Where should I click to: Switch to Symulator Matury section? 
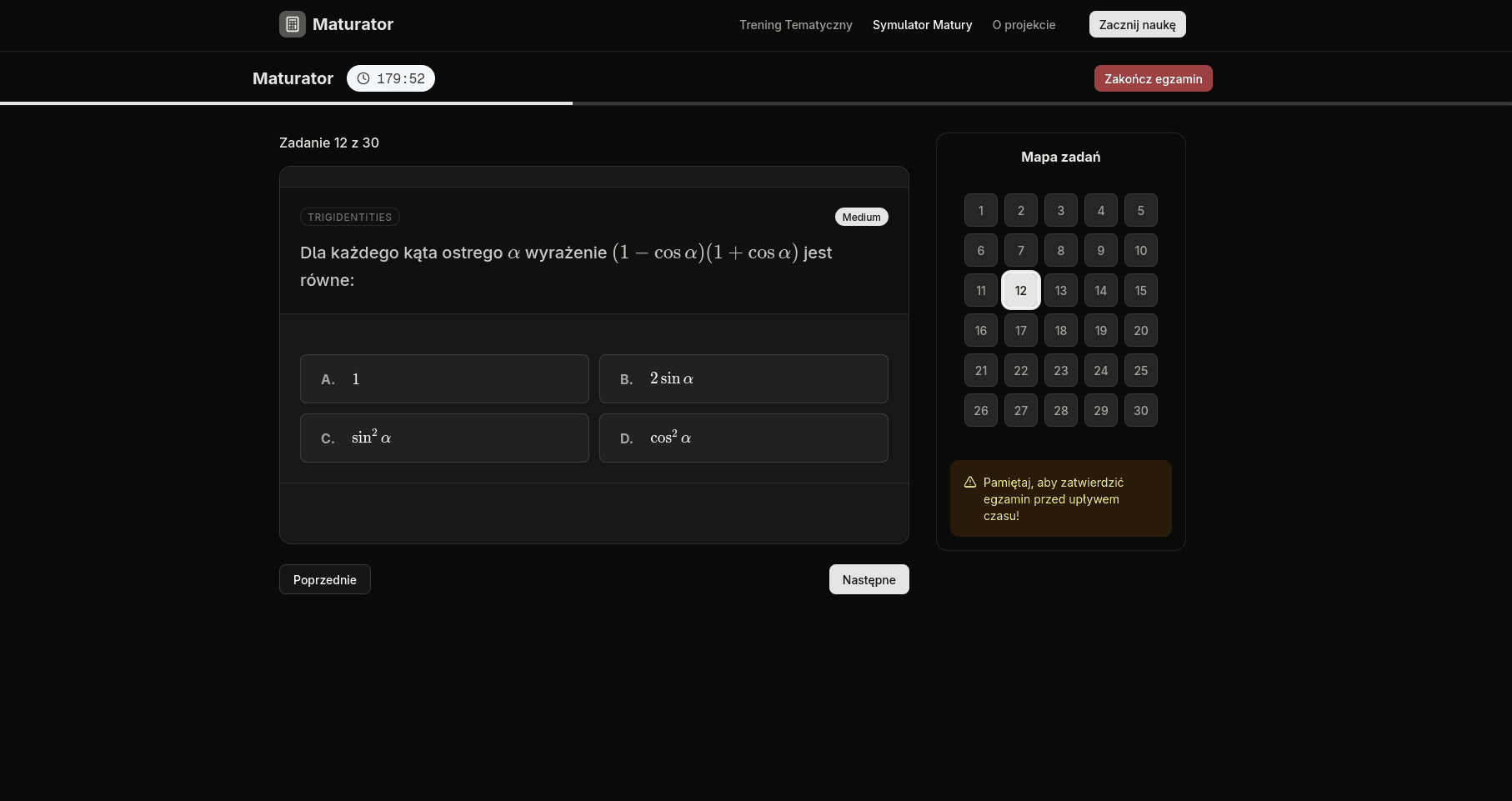pyautogui.click(x=922, y=25)
